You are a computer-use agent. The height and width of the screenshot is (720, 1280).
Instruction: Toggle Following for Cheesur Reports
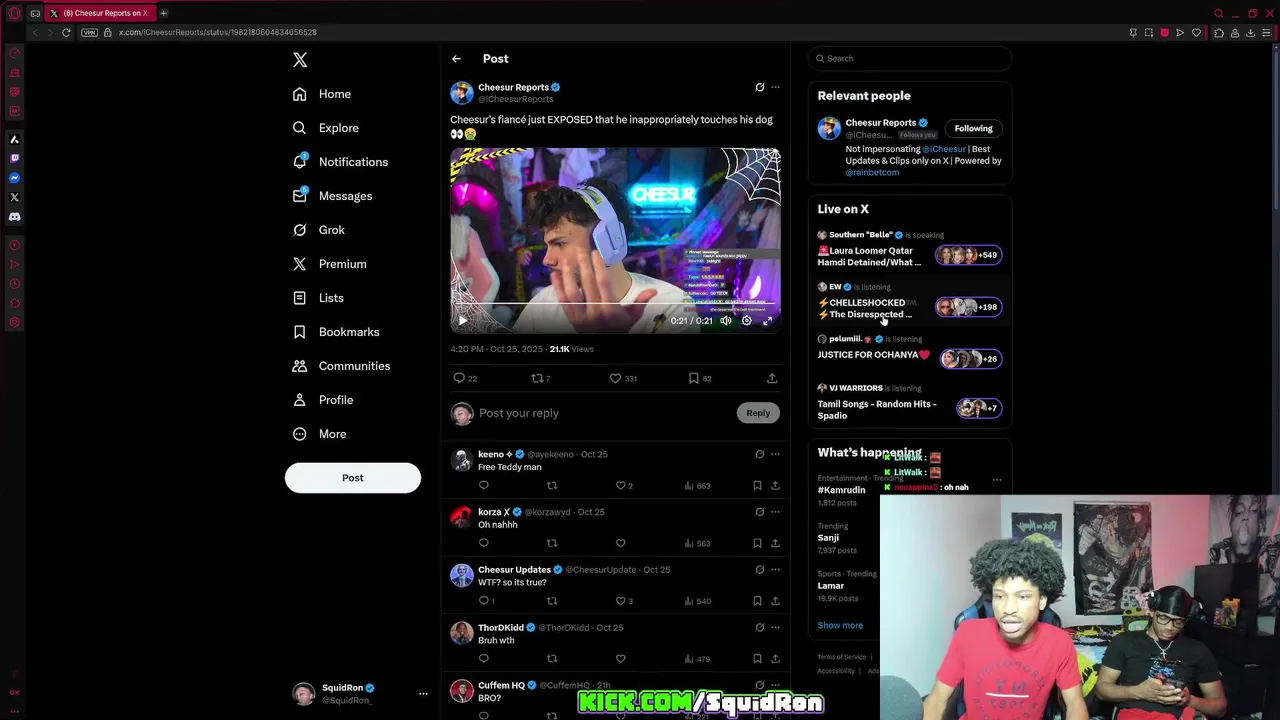click(x=973, y=128)
